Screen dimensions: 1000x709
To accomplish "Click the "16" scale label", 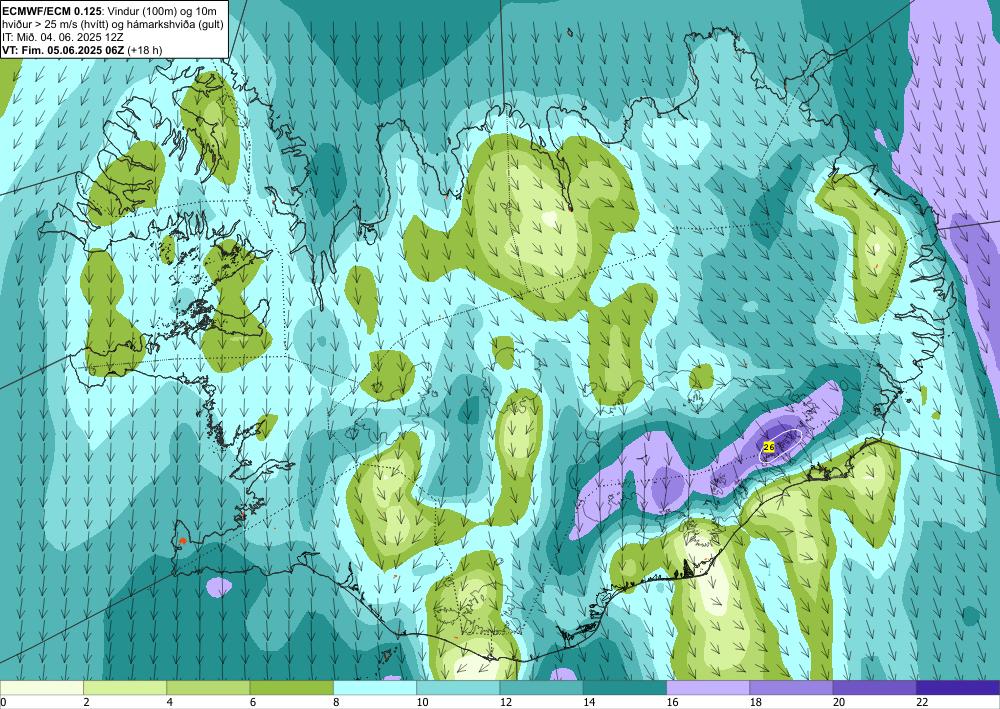I will [x=672, y=702].
